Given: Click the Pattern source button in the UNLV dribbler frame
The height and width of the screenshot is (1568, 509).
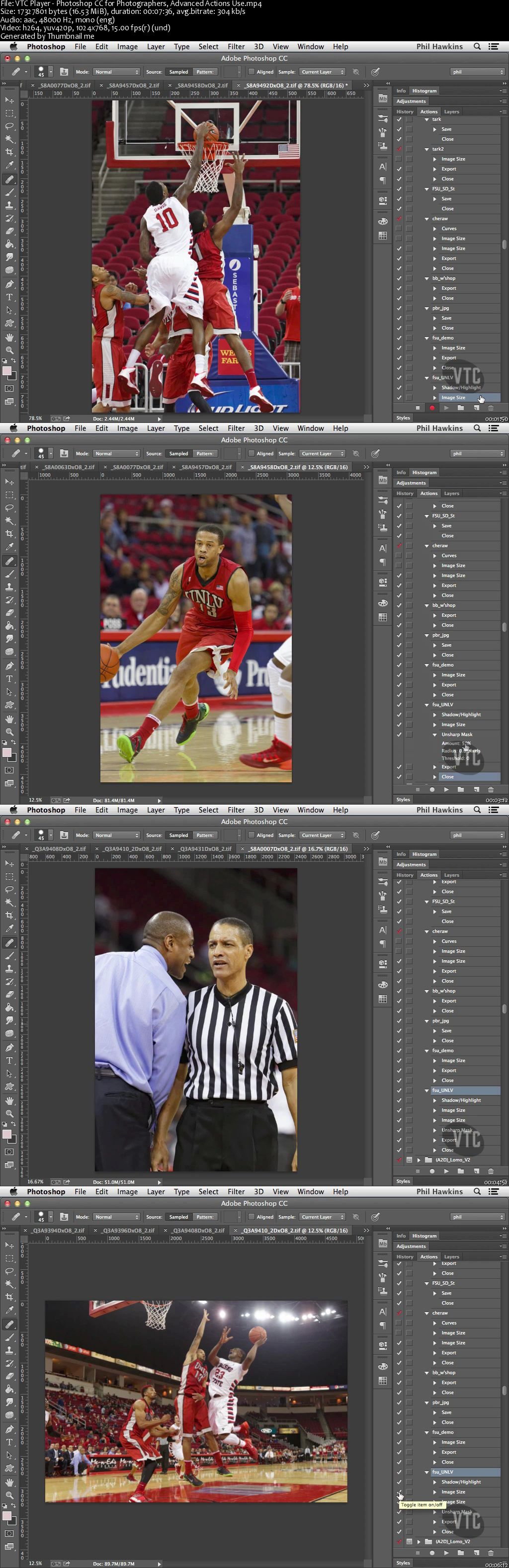Looking at the screenshot, I should tap(205, 453).
